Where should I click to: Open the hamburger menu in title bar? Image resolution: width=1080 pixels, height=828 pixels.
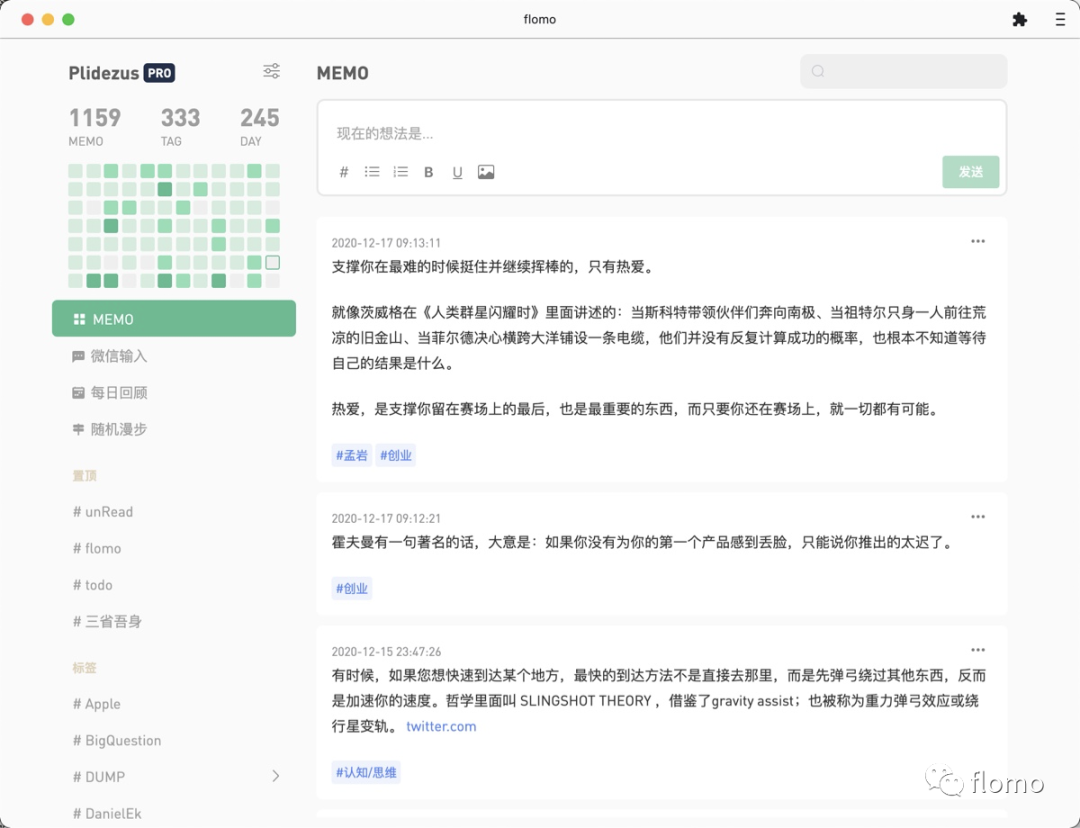click(x=1060, y=19)
